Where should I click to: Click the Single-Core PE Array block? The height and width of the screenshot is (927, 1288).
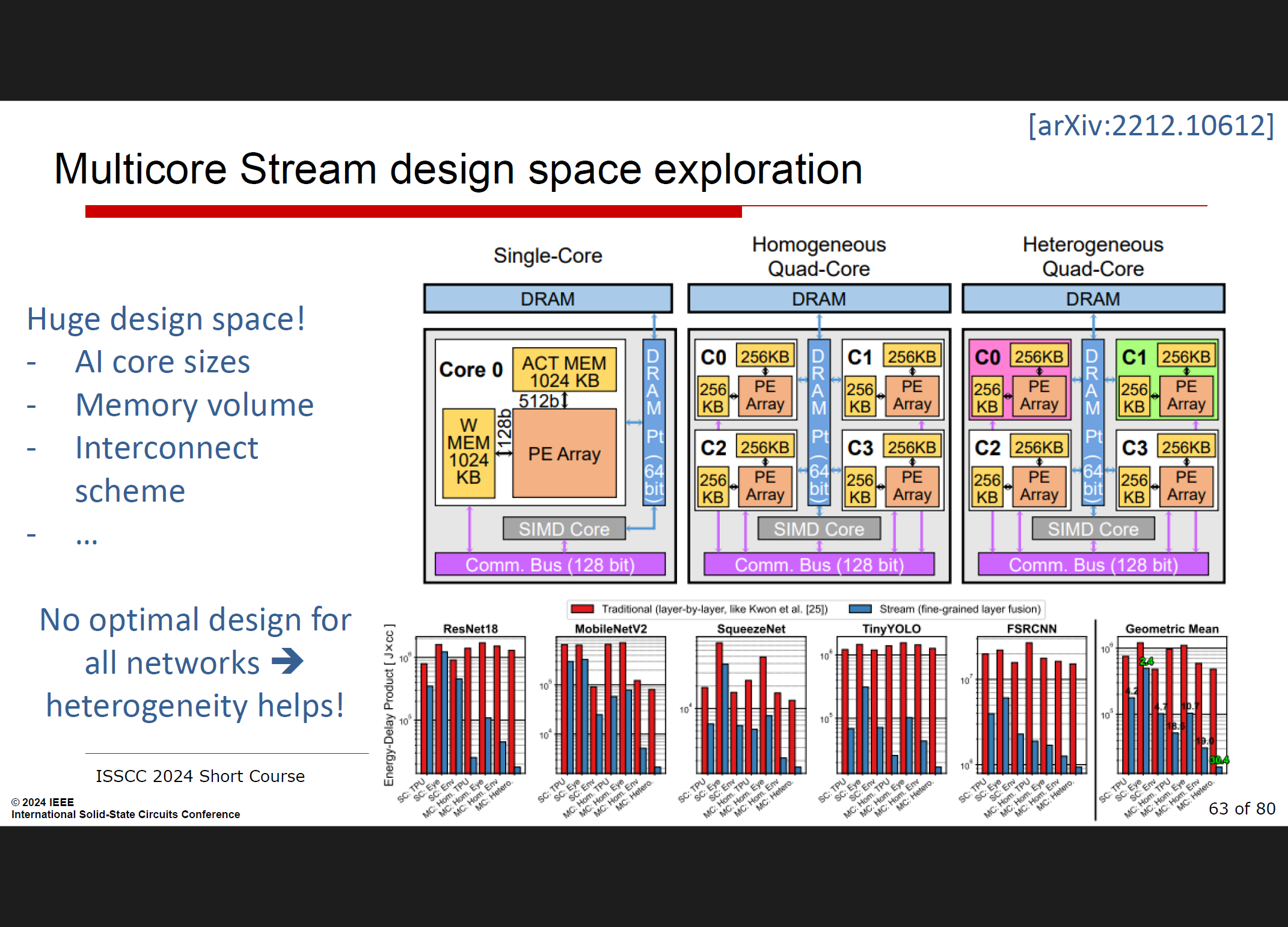pos(564,454)
